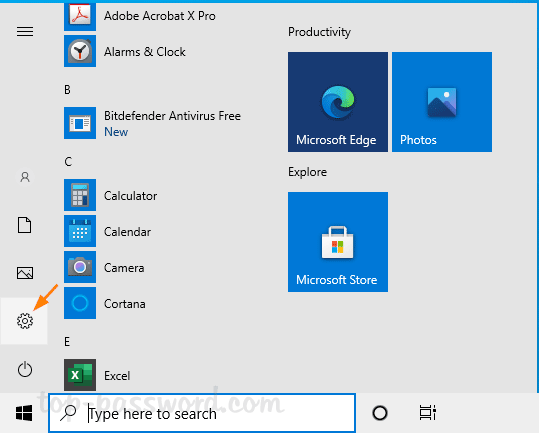The height and width of the screenshot is (433, 539).
Task: Expand the Start hamburger menu
Action: coord(25,32)
